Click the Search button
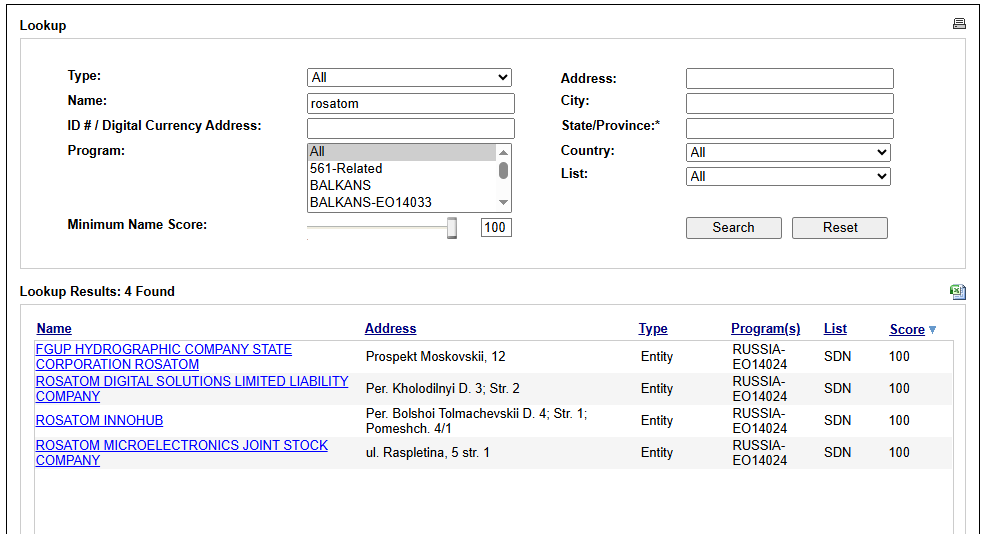 pyautogui.click(x=734, y=228)
